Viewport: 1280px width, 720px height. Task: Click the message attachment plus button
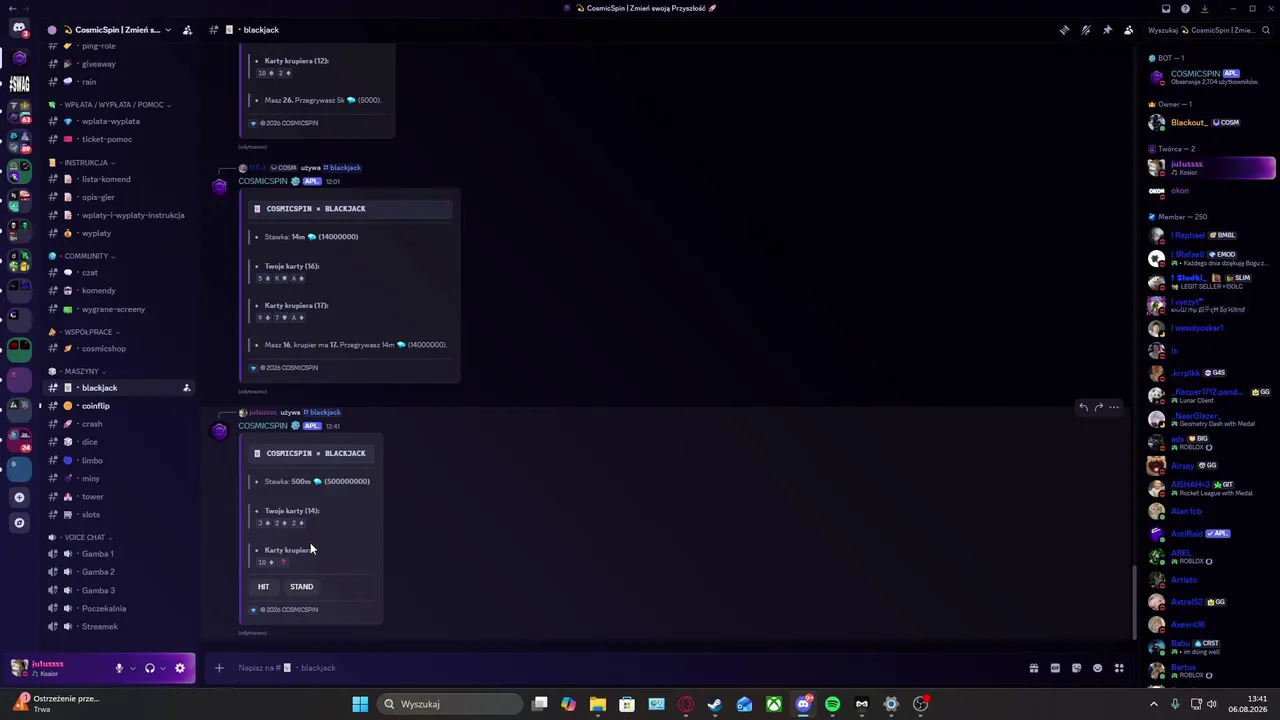pos(219,668)
